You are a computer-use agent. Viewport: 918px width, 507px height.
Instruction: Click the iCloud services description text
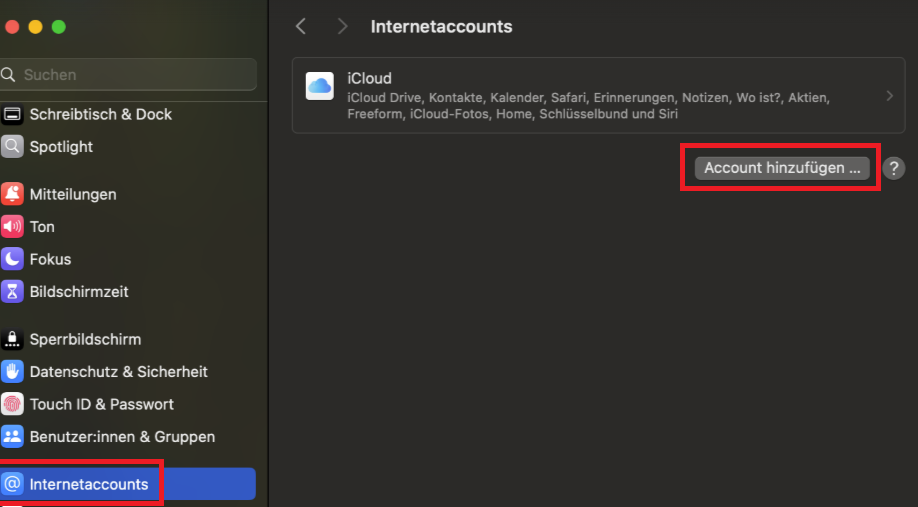(x=588, y=106)
